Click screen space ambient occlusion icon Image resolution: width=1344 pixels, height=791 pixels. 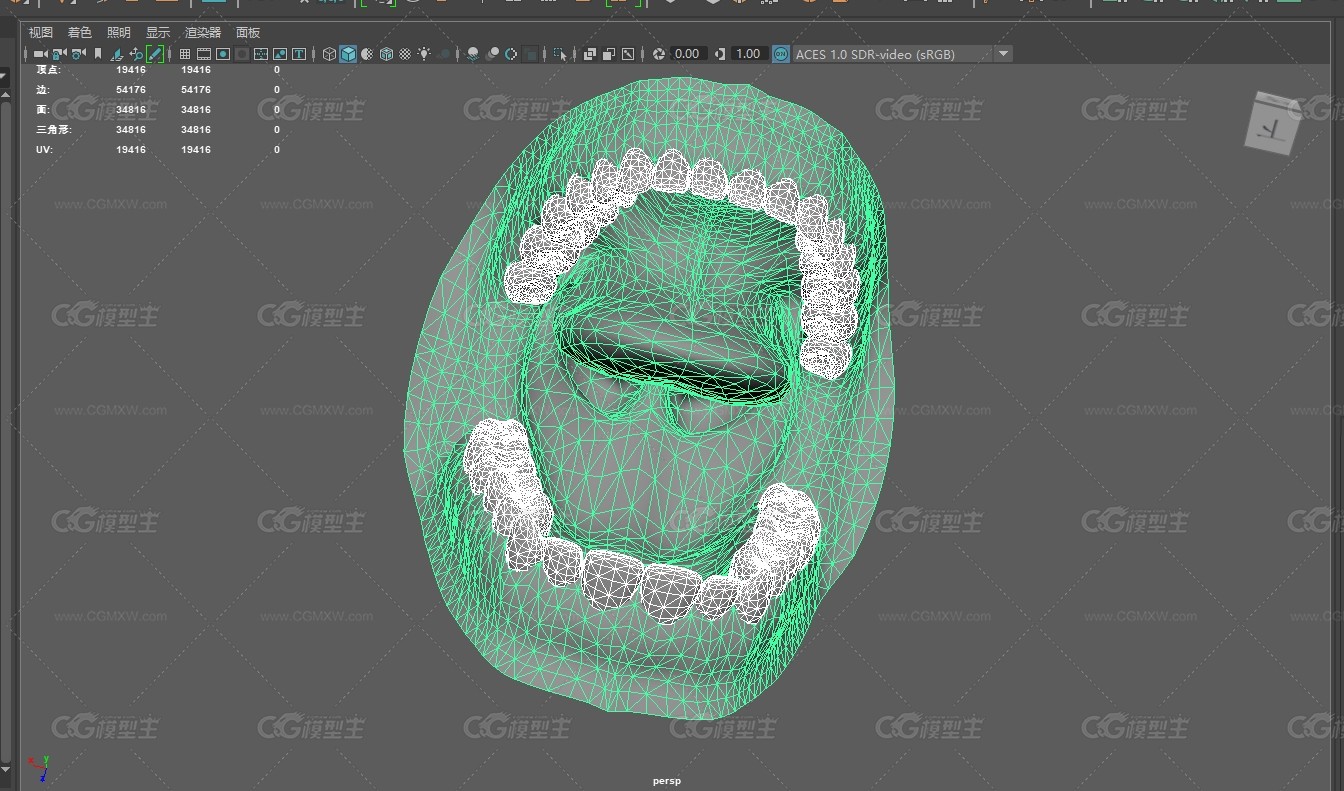(x=473, y=54)
